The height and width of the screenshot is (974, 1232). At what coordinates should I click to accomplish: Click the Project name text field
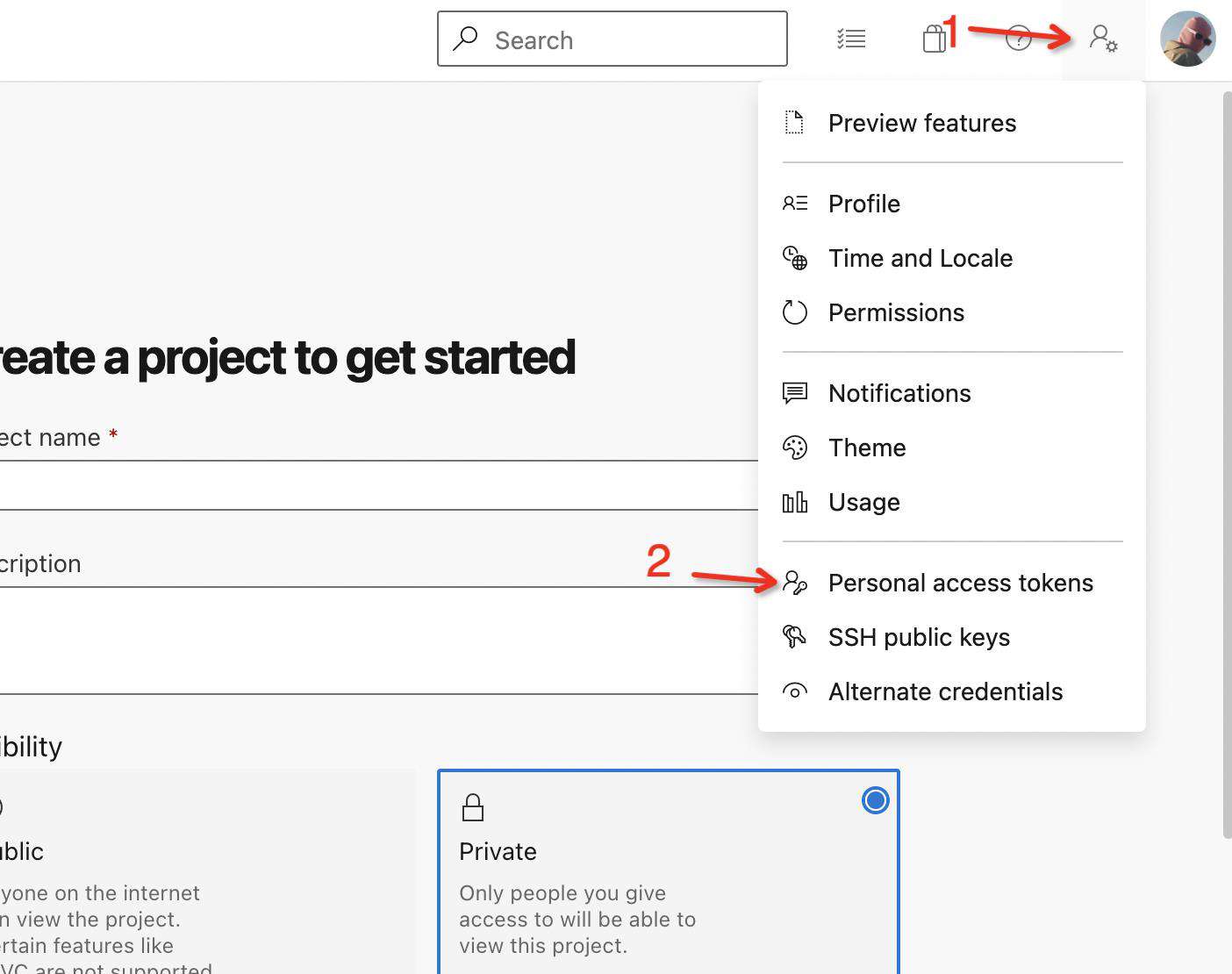[377, 484]
